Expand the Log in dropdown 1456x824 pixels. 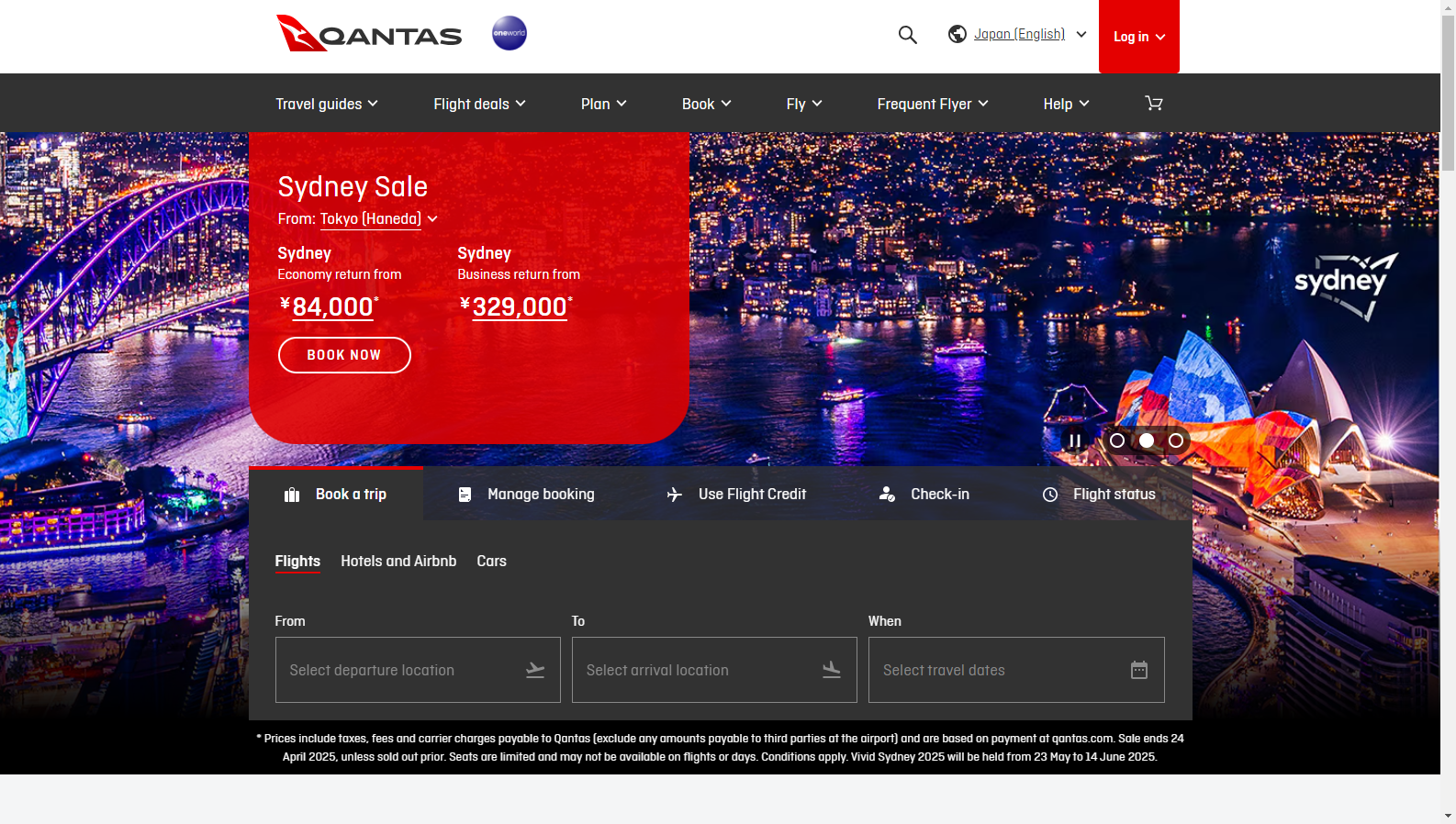pos(1138,37)
